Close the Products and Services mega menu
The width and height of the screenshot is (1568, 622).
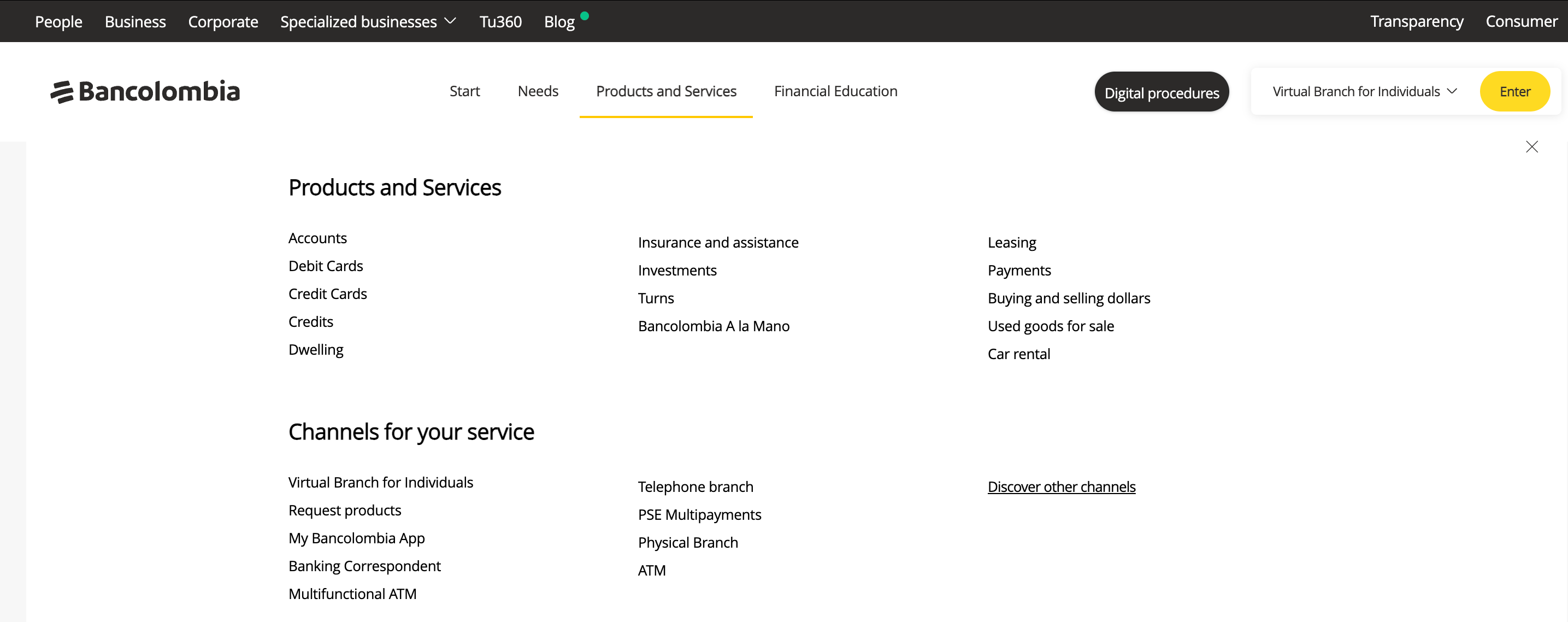pyautogui.click(x=1531, y=146)
